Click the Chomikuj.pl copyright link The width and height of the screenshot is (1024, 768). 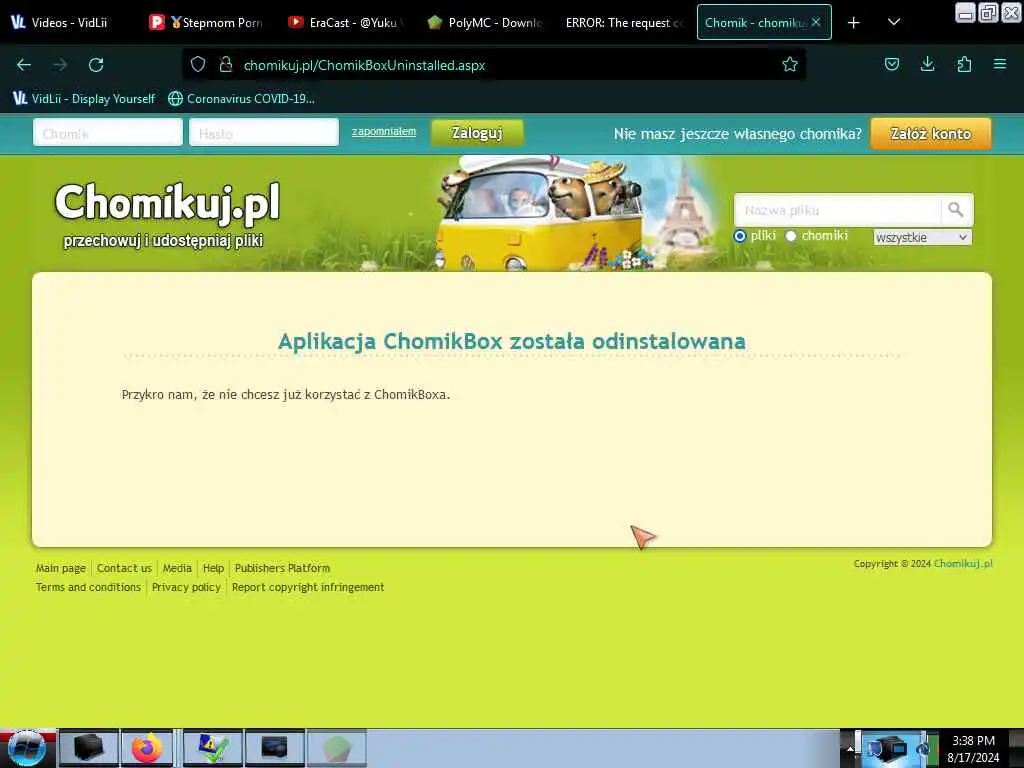[x=963, y=564]
